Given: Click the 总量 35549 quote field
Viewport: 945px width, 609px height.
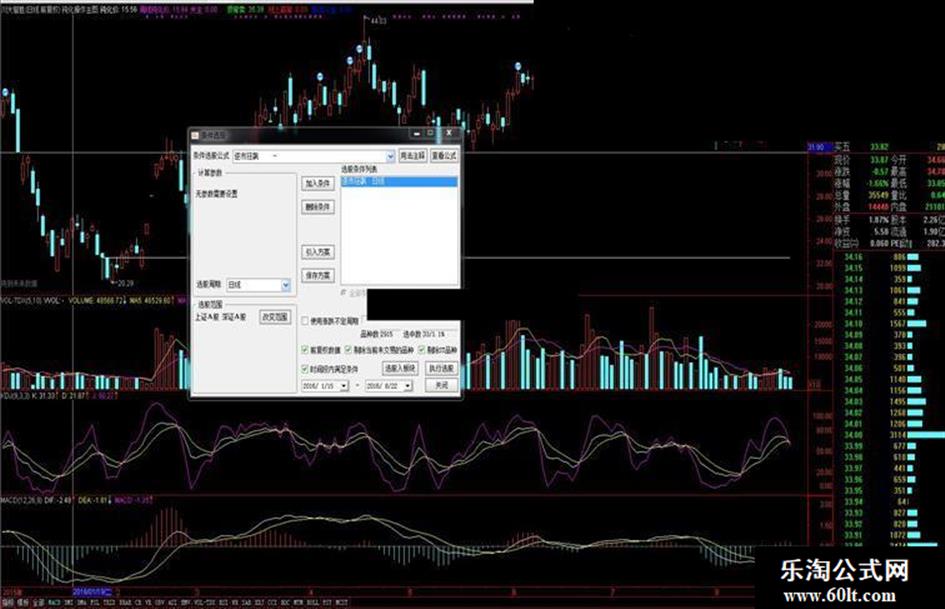Looking at the screenshot, I should tap(862, 195).
